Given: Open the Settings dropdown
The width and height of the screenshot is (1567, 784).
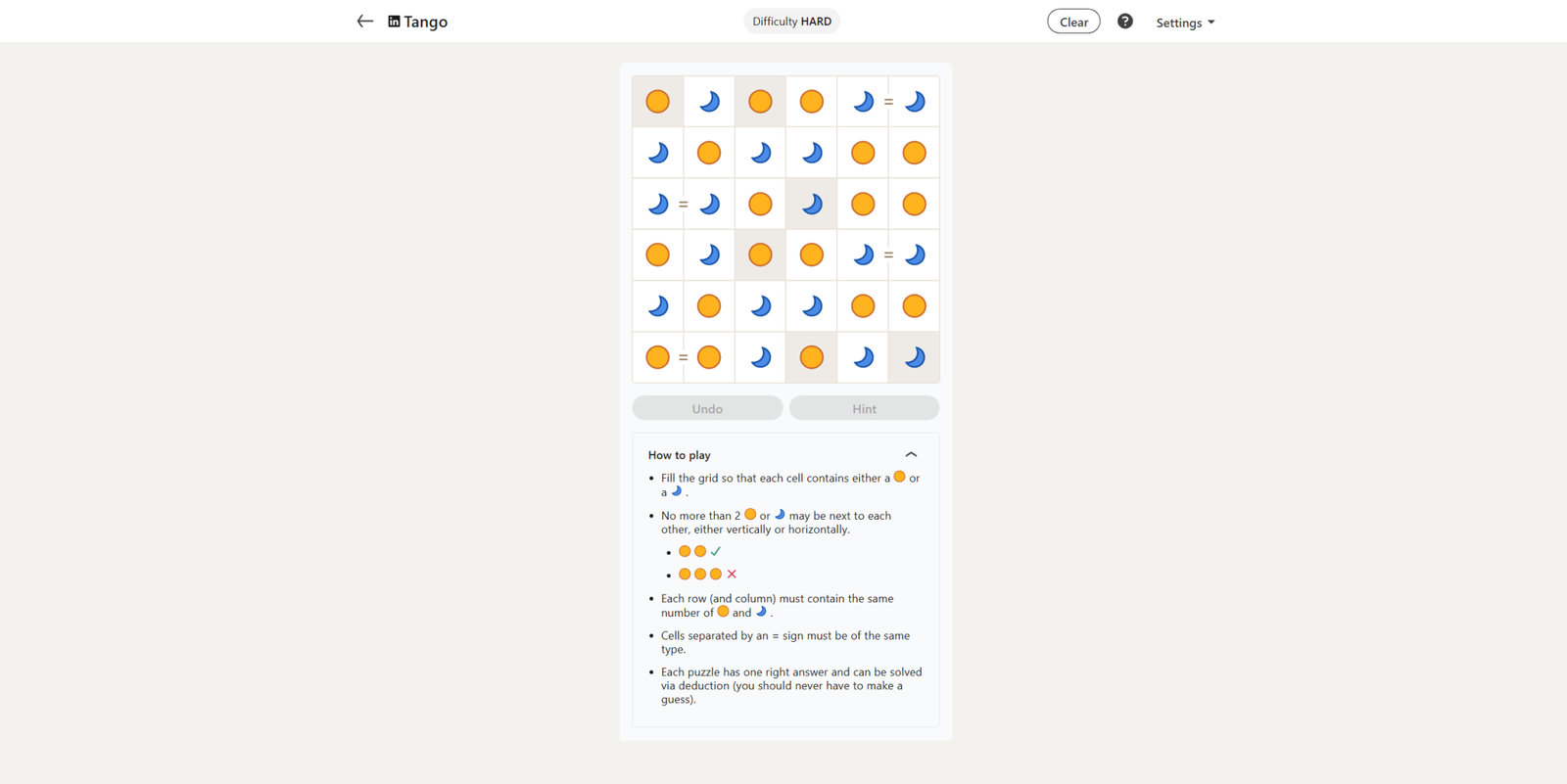Looking at the screenshot, I should click(1184, 23).
